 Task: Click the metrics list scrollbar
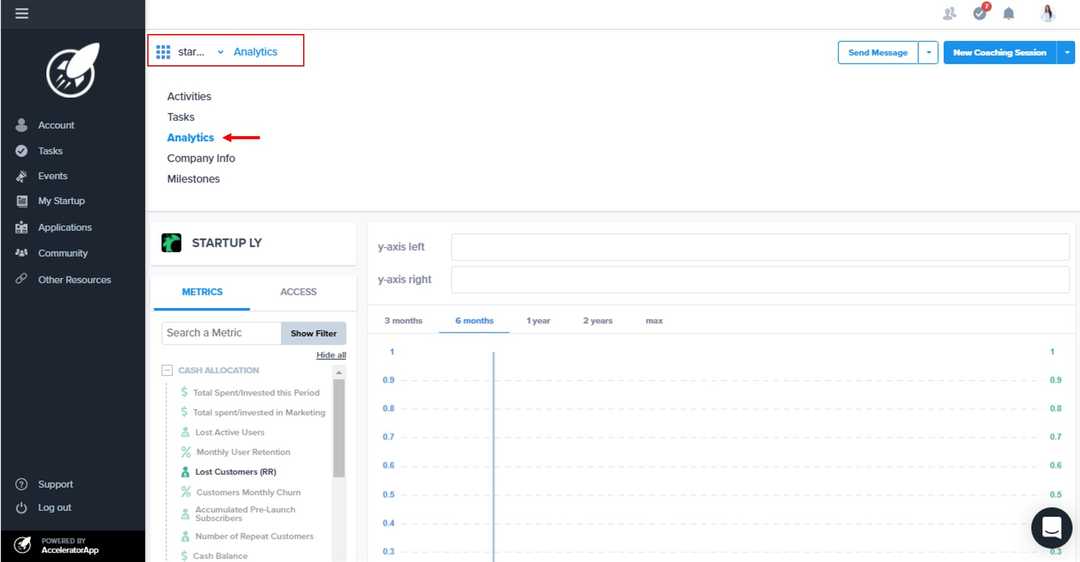tap(338, 427)
